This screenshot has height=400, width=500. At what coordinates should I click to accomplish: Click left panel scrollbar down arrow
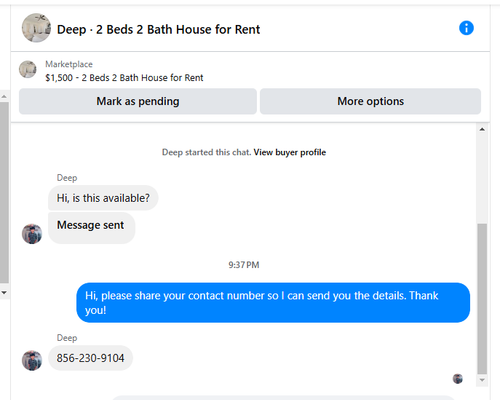pyautogui.click(x=4, y=293)
